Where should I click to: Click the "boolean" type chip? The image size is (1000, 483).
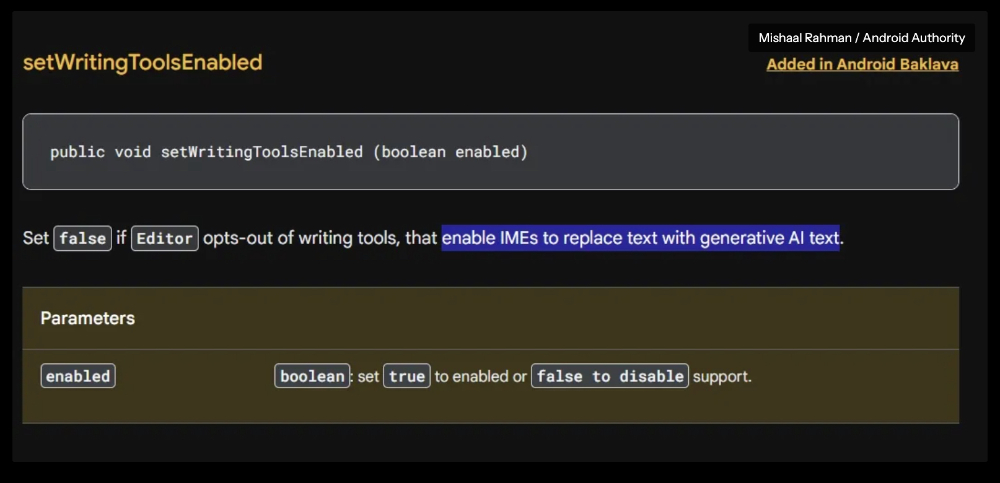pyautogui.click(x=312, y=376)
